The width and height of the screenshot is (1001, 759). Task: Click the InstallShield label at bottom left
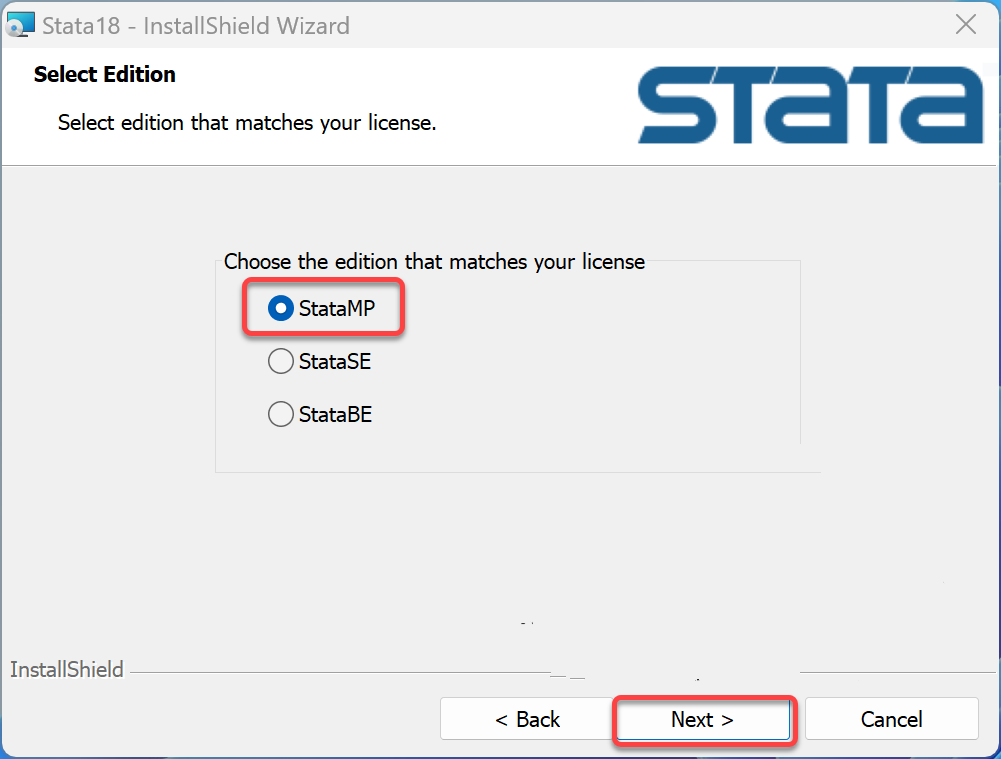click(66, 670)
